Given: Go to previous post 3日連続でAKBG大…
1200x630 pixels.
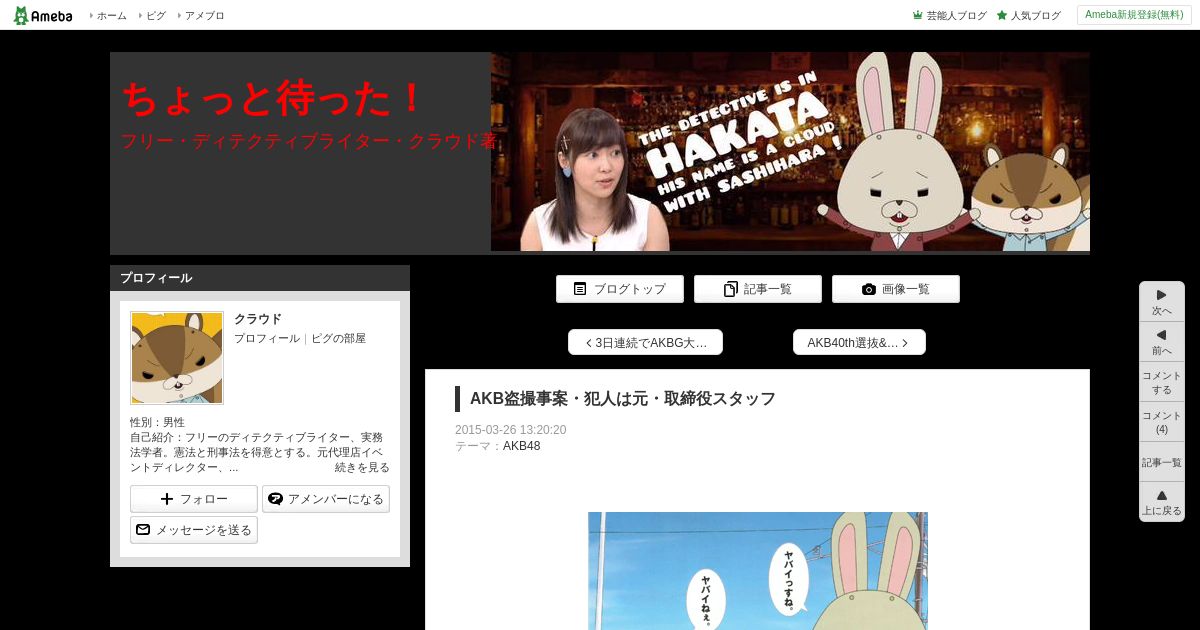Looking at the screenshot, I should click(x=645, y=342).
